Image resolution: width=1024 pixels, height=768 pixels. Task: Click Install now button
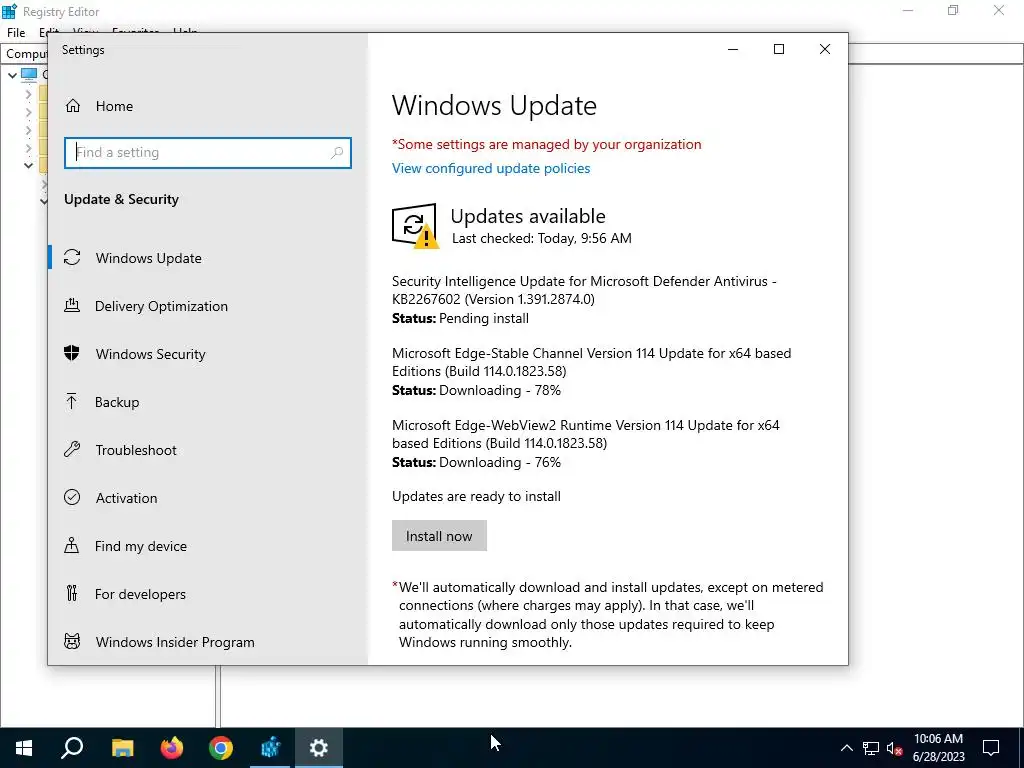tap(439, 536)
